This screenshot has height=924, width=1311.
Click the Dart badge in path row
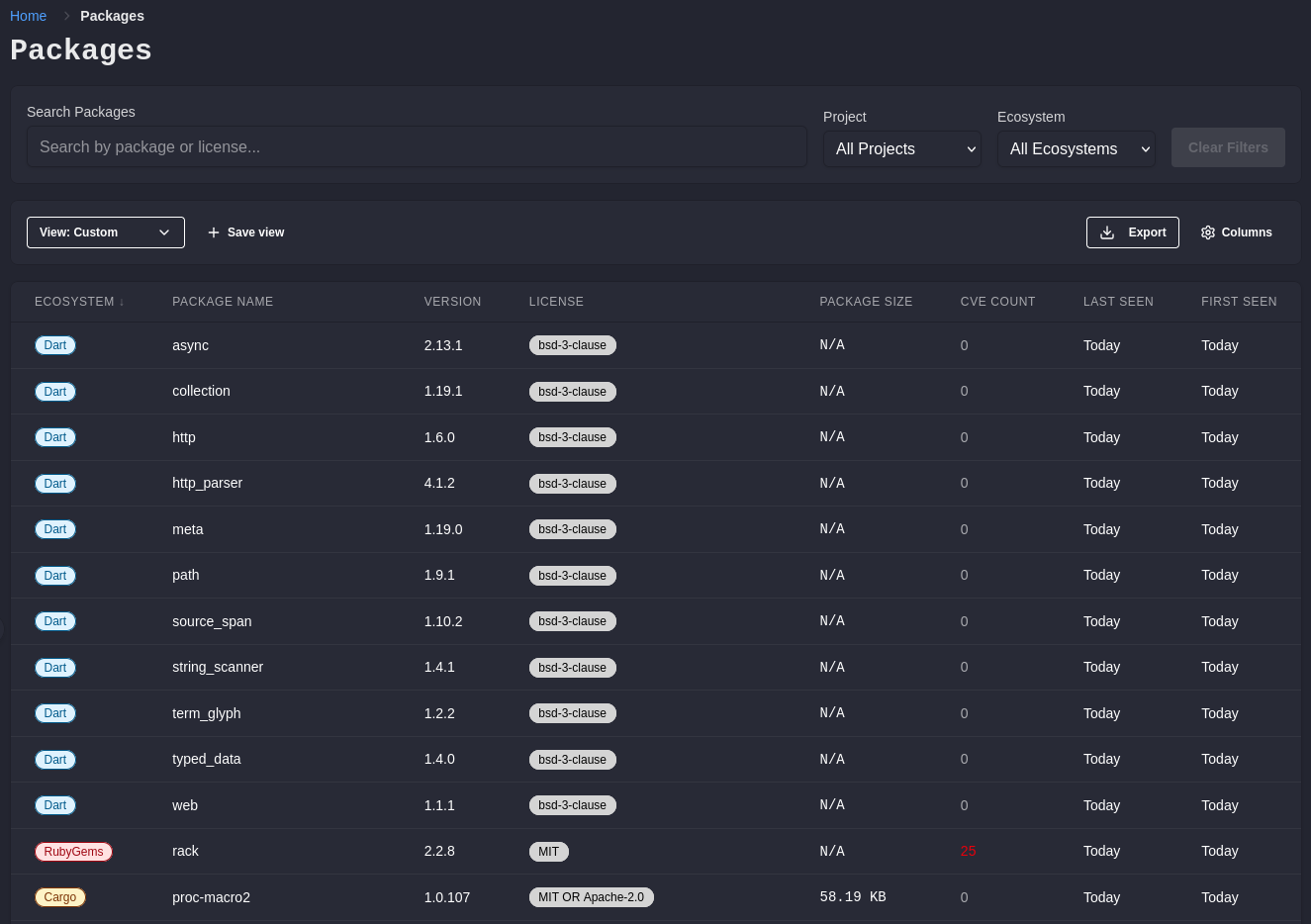55,576
